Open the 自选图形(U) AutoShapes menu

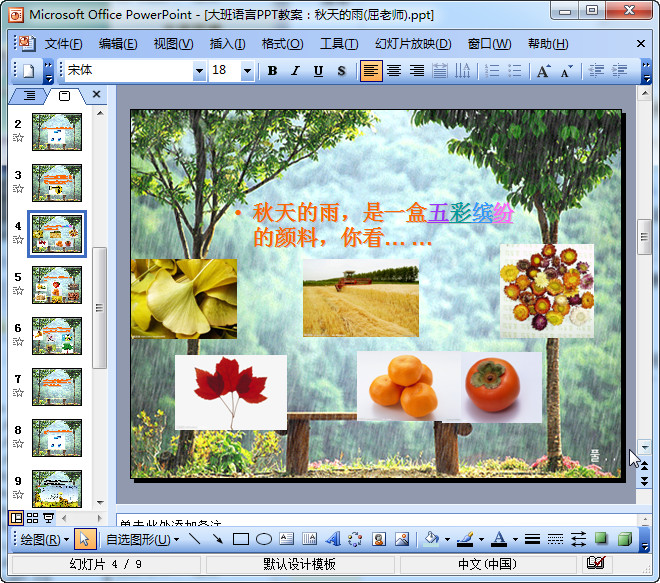(142, 539)
